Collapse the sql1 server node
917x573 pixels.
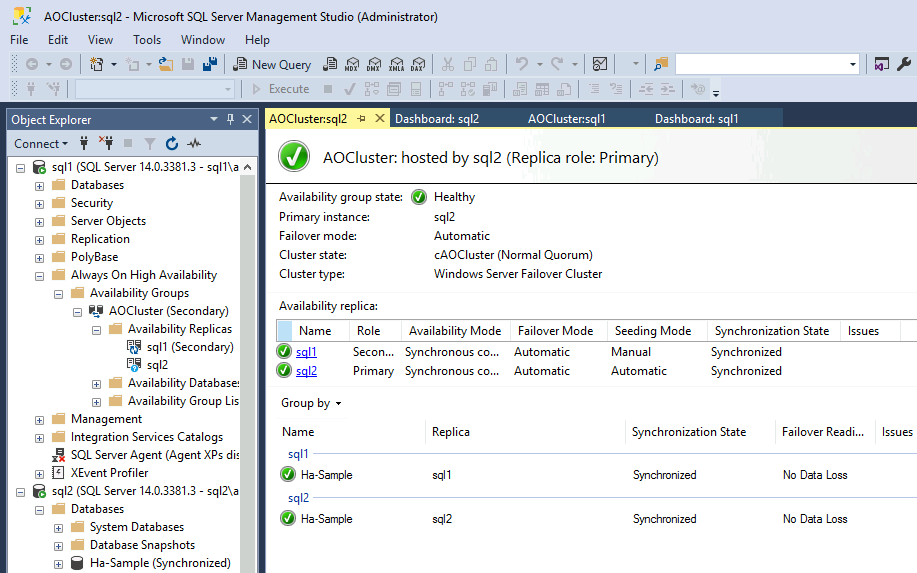pyautogui.click(x=20, y=168)
